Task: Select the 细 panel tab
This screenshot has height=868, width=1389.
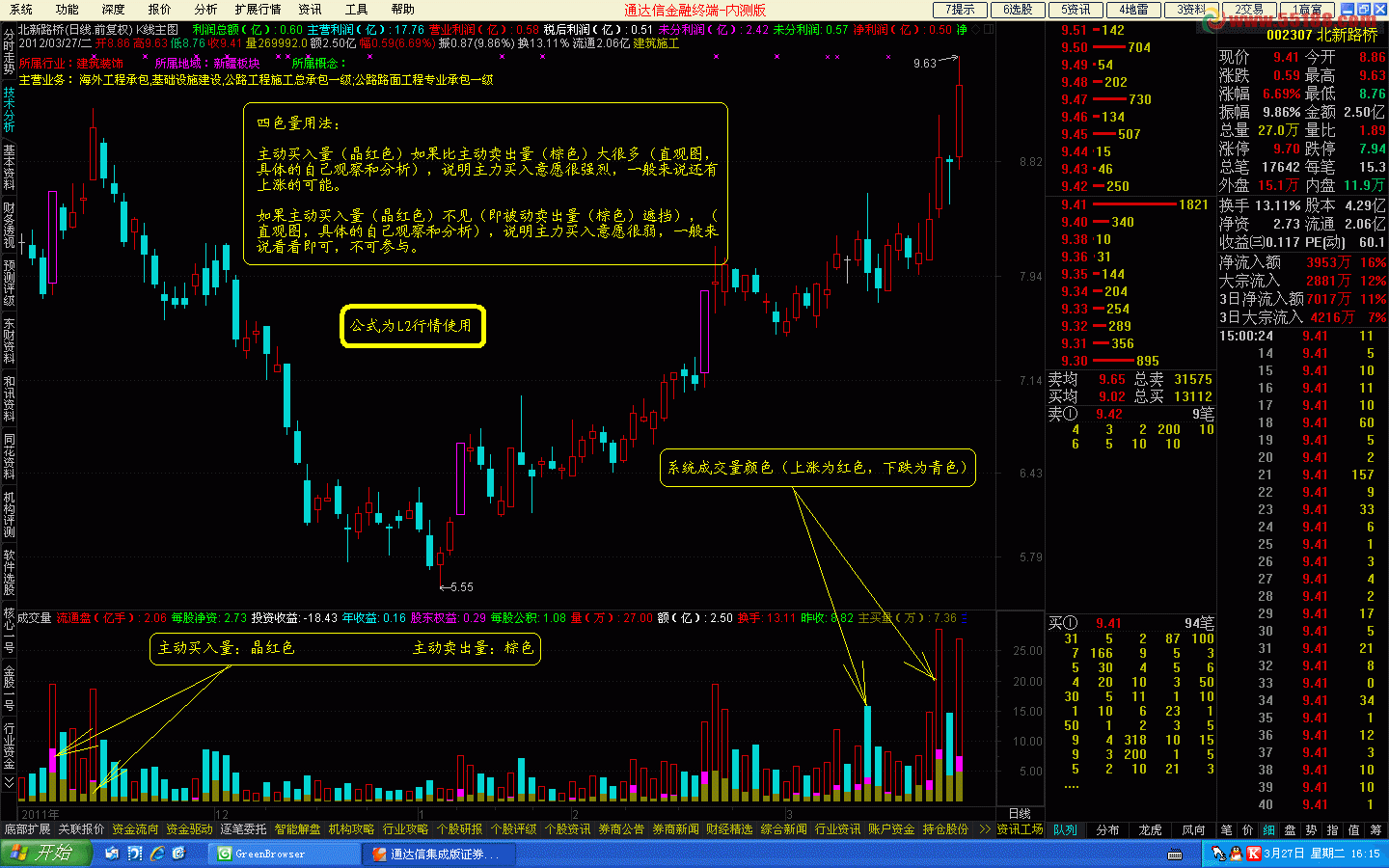Action: pyautogui.click(x=1268, y=829)
